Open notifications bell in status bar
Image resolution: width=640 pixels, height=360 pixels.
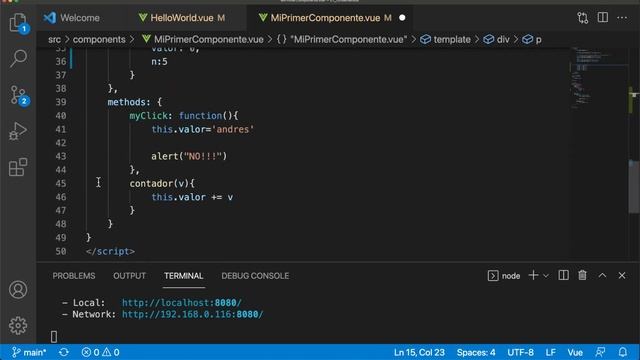point(622,352)
